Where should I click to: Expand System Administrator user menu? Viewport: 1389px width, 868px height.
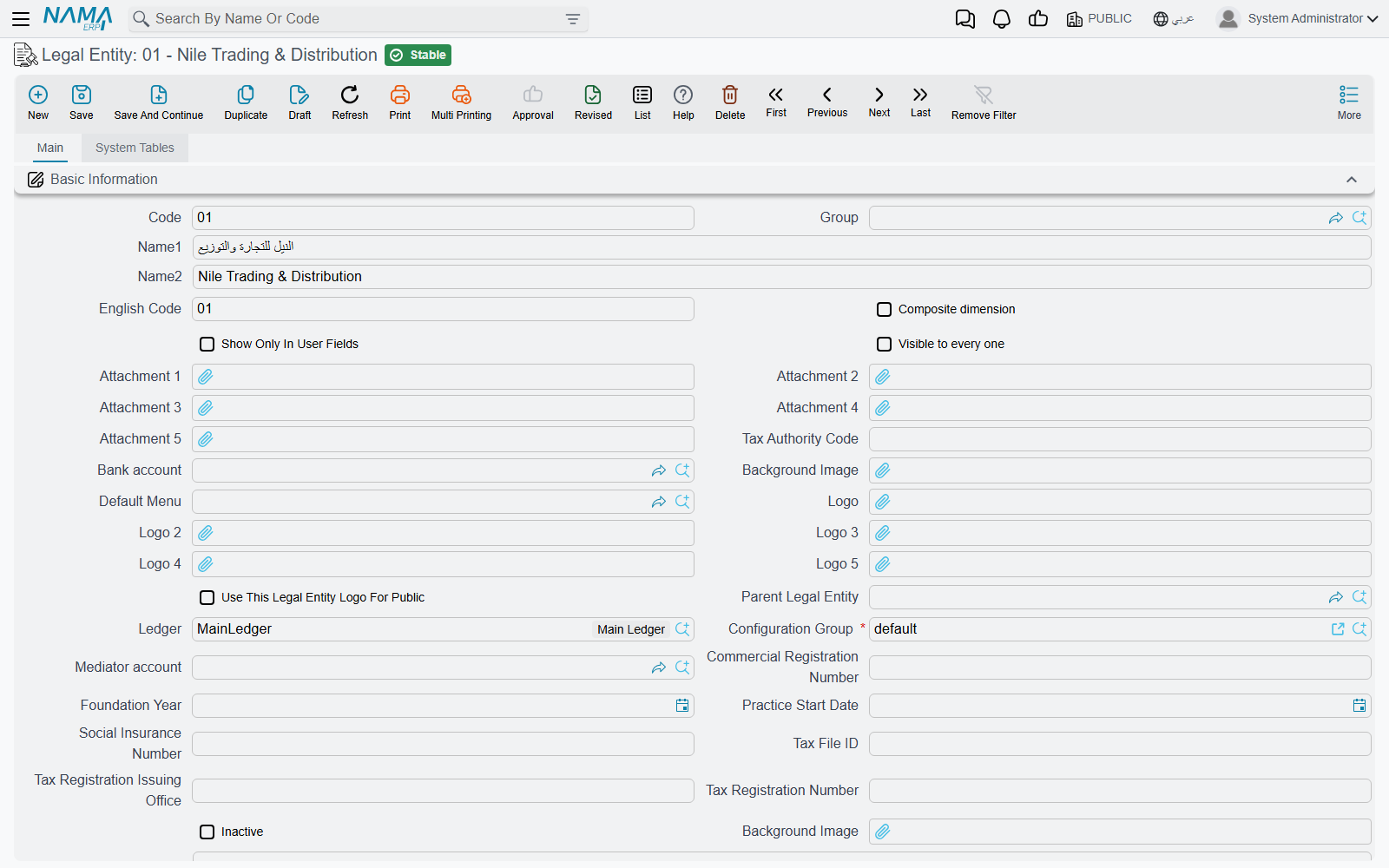tap(1298, 19)
